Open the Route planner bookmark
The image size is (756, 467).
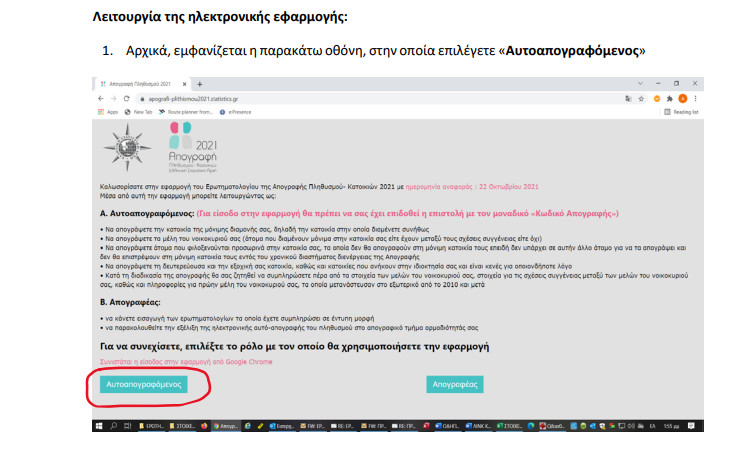[192, 113]
